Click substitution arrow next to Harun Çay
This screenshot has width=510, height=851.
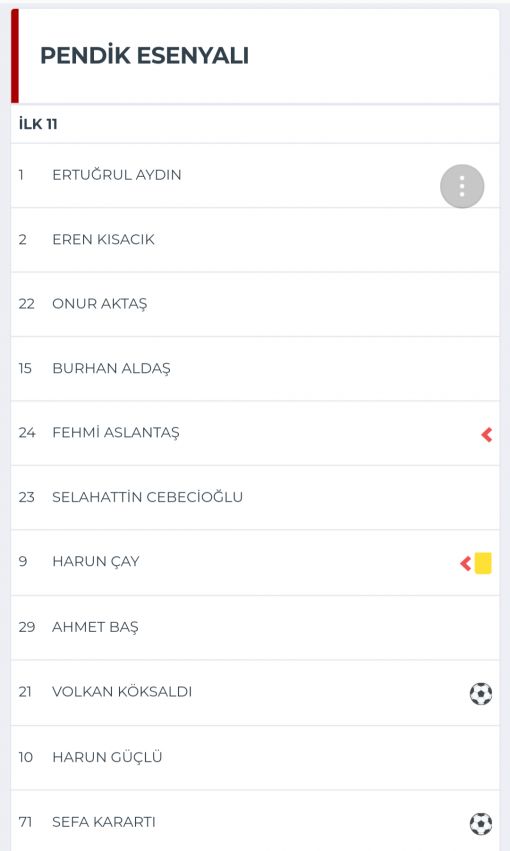[x=466, y=563]
